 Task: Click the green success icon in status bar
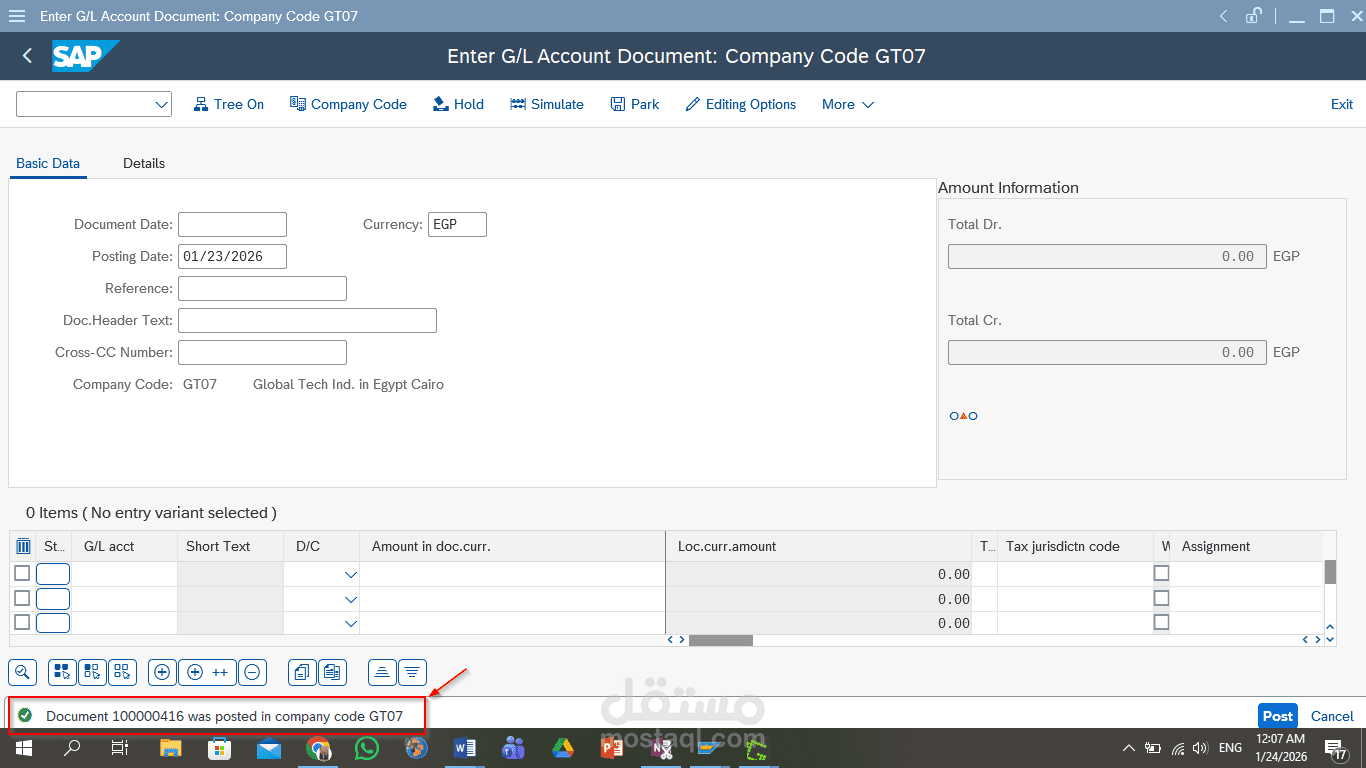(25, 715)
